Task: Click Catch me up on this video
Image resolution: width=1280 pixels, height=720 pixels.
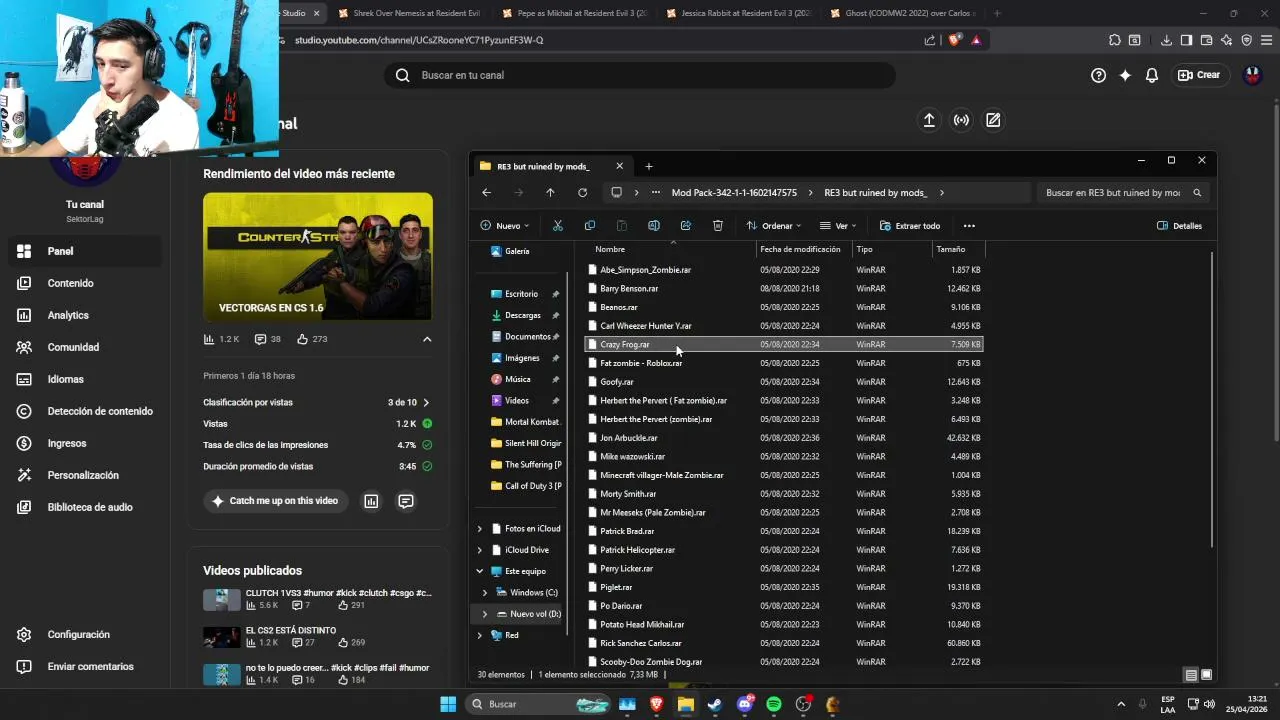Action: click(275, 501)
